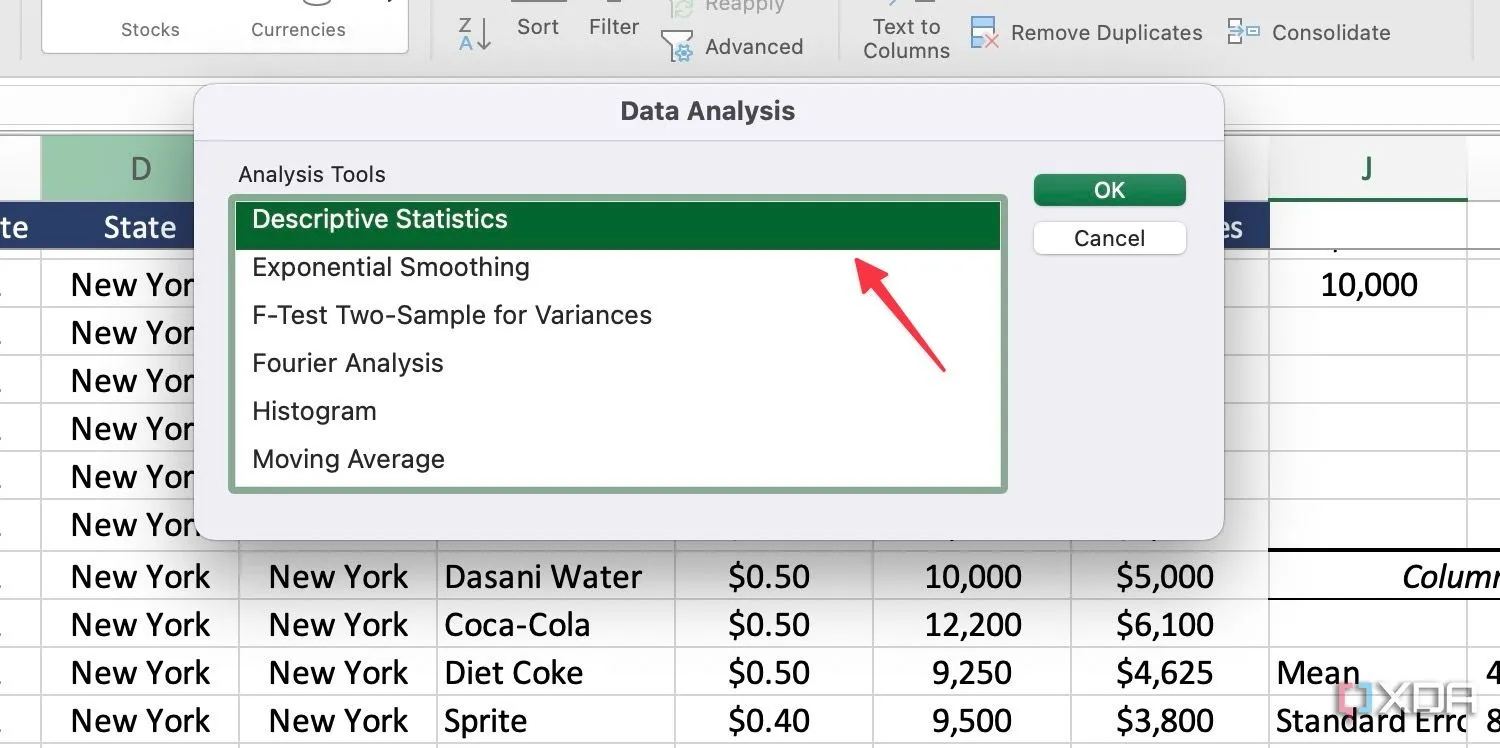This screenshot has width=1500, height=748.
Task: Open the Advanced filter icon
Action: click(x=678, y=46)
